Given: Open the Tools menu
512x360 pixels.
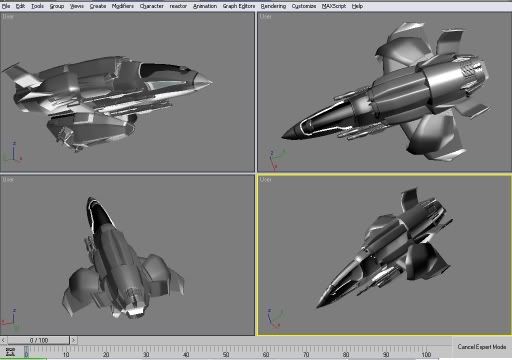Looking at the screenshot, I should pyautogui.click(x=37, y=6).
